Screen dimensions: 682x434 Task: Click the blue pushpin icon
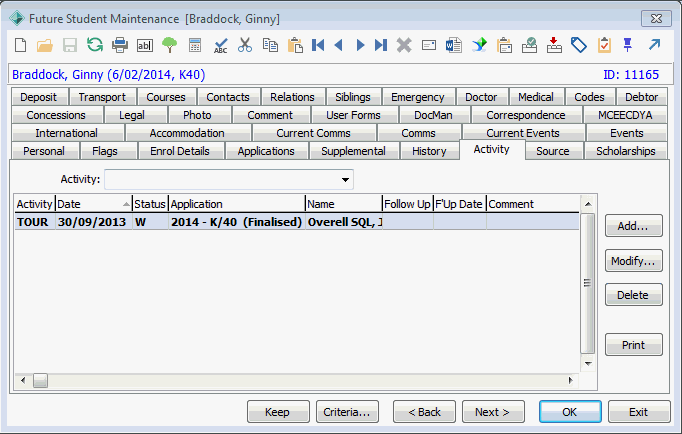pyautogui.click(x=628, y=45)
